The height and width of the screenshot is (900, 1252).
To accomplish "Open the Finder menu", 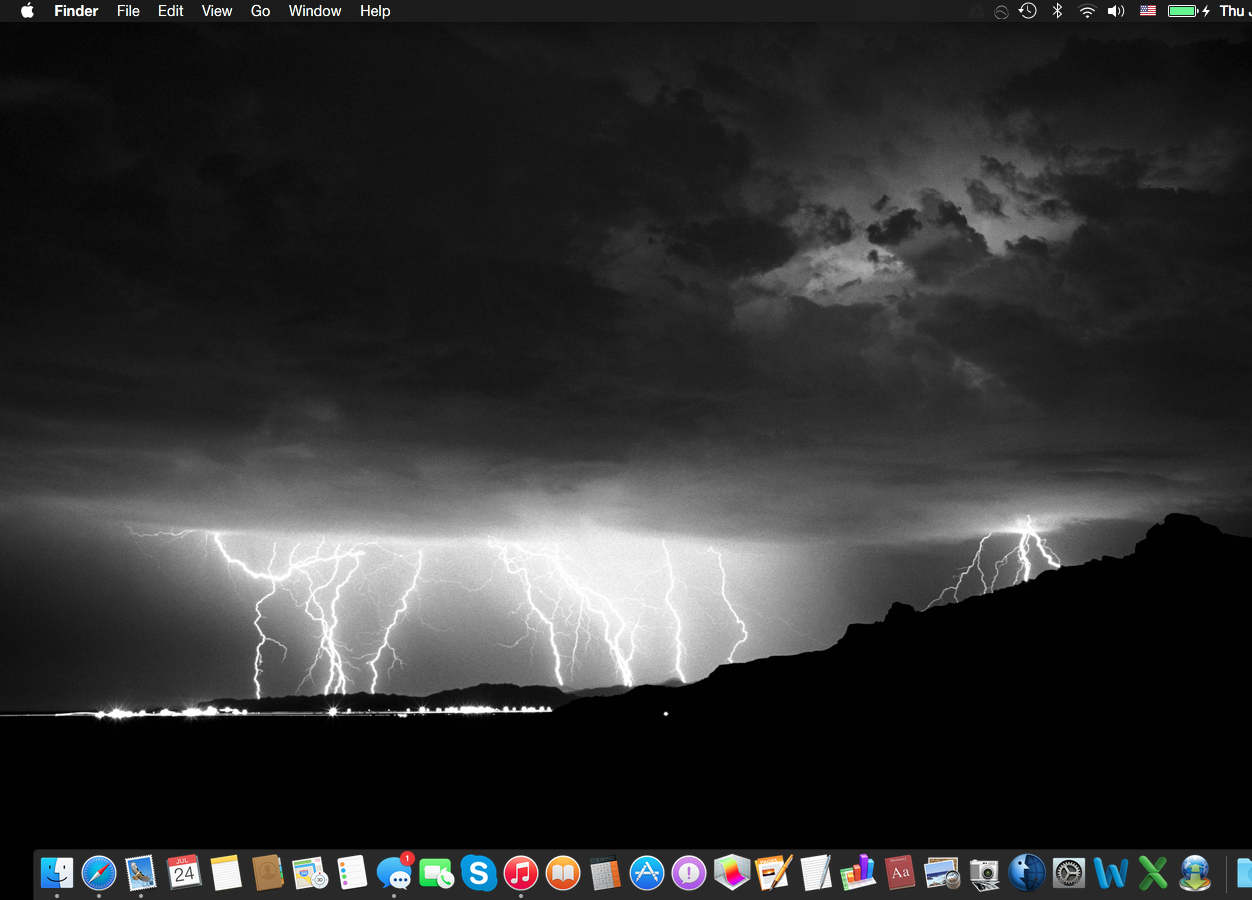I will pos(76,11).
